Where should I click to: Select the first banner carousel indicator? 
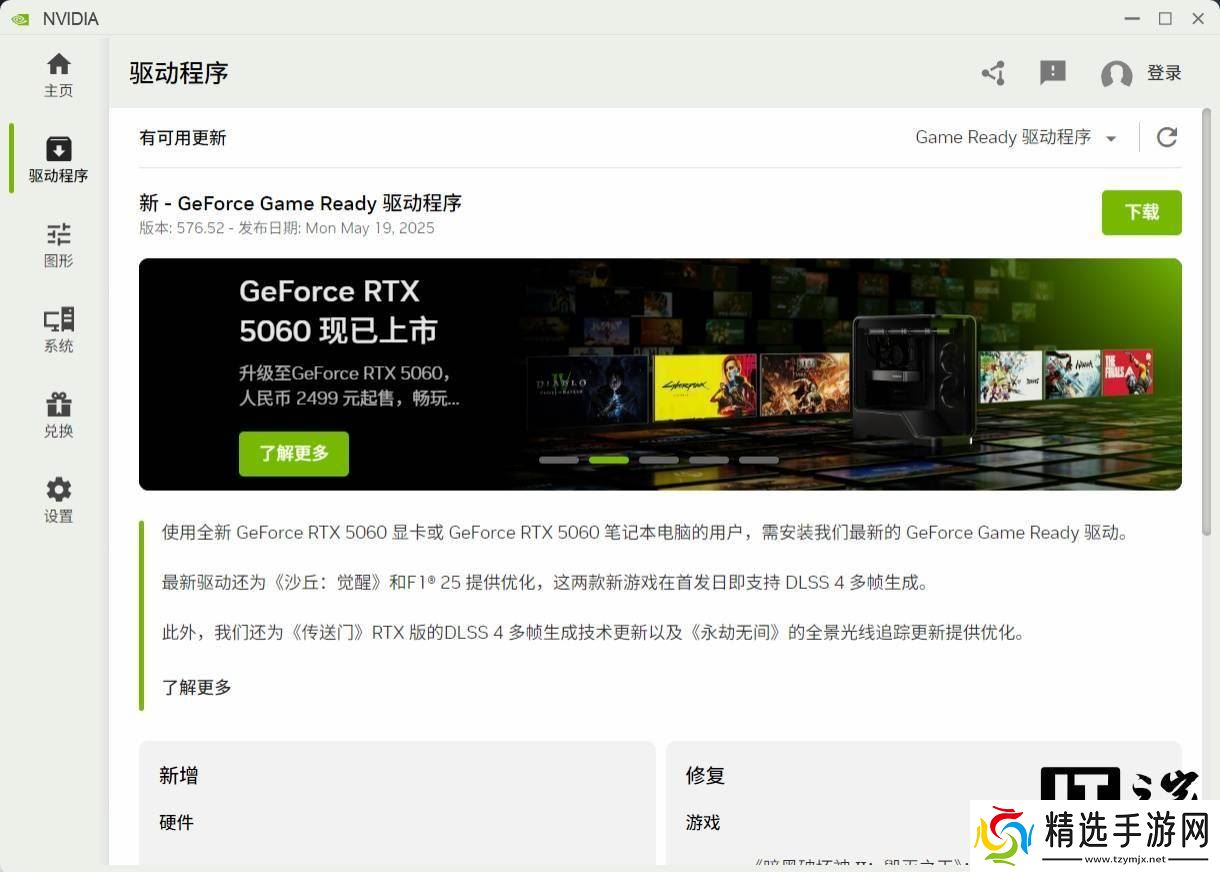(x=559, y=460)
